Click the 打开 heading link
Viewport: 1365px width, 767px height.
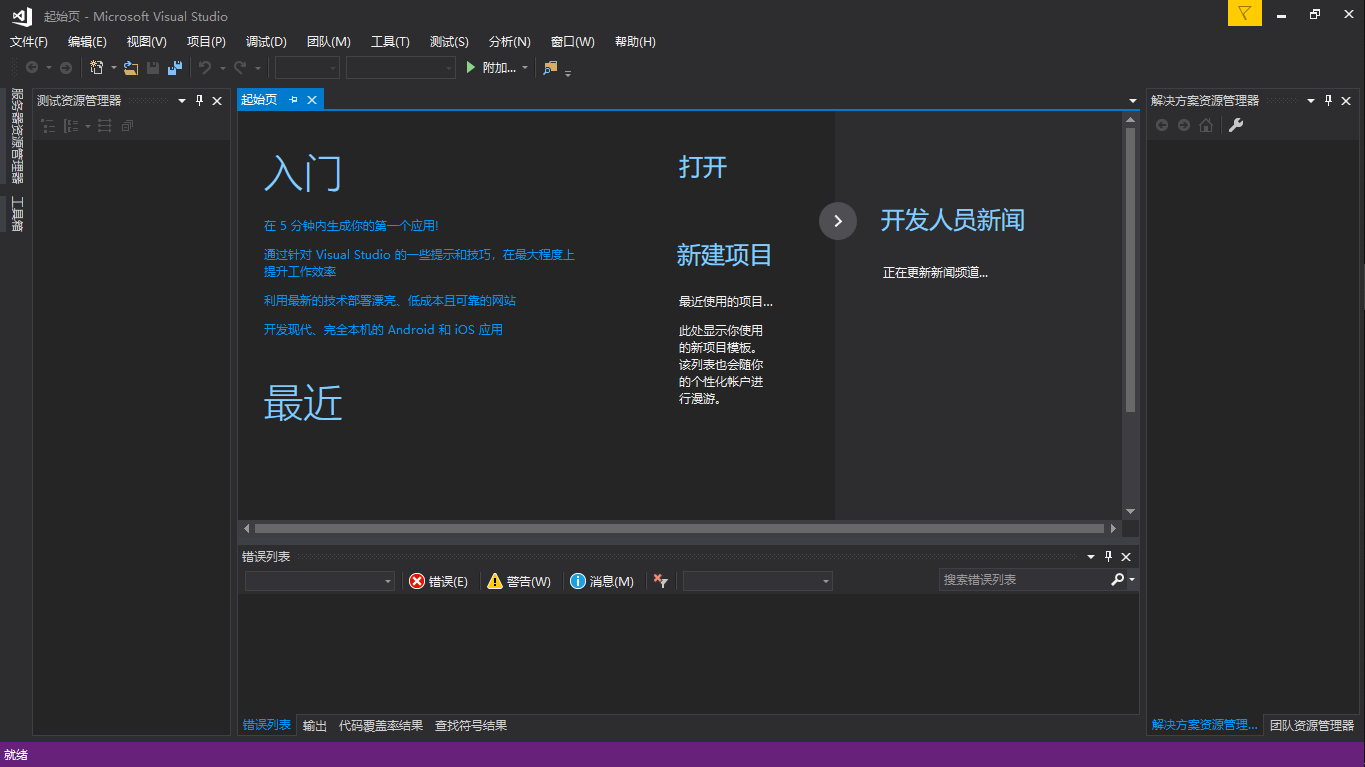703,167
